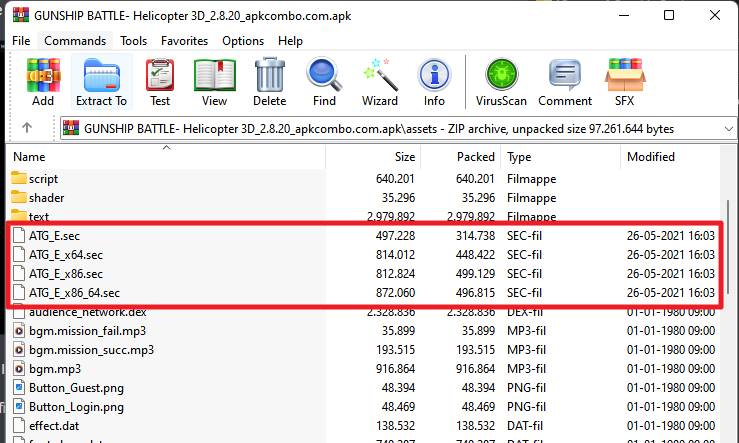Sort by Size column header
Viewport: 739px width, 443px height.
pyautogui.click(x=373, y=157)
